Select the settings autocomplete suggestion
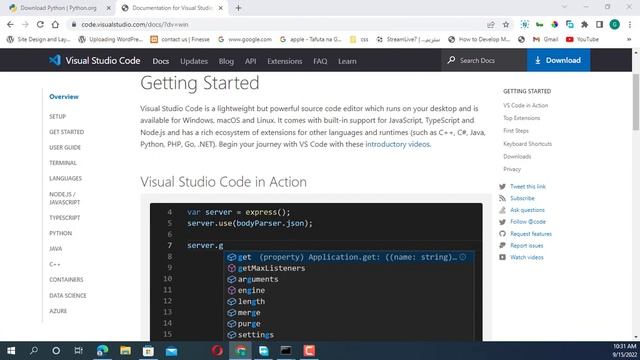The height and width of the screenshot is (360, 640). click(256, 335)
